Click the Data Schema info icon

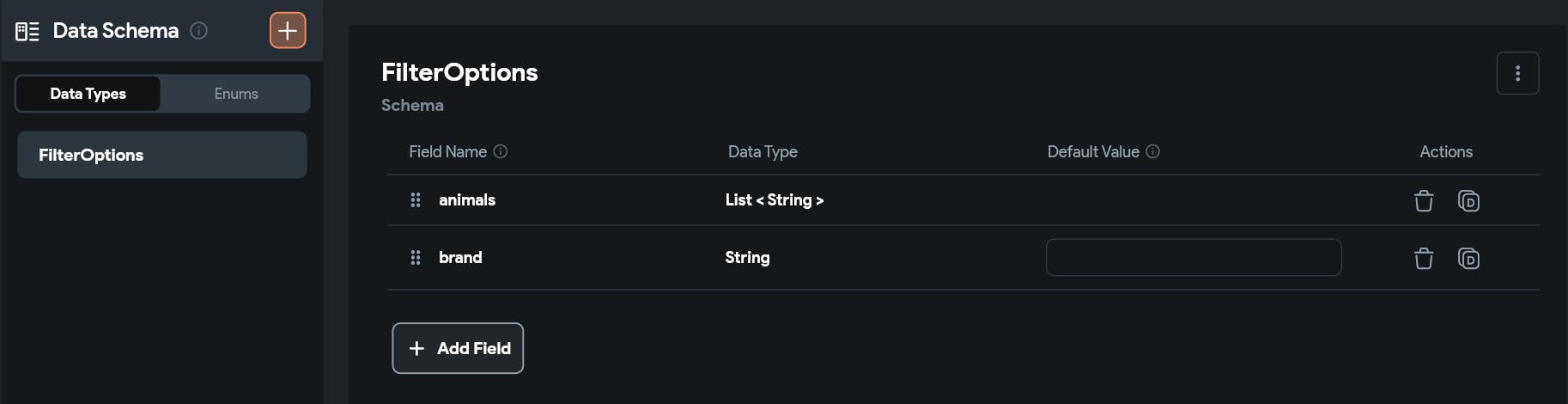pos(198,31)
